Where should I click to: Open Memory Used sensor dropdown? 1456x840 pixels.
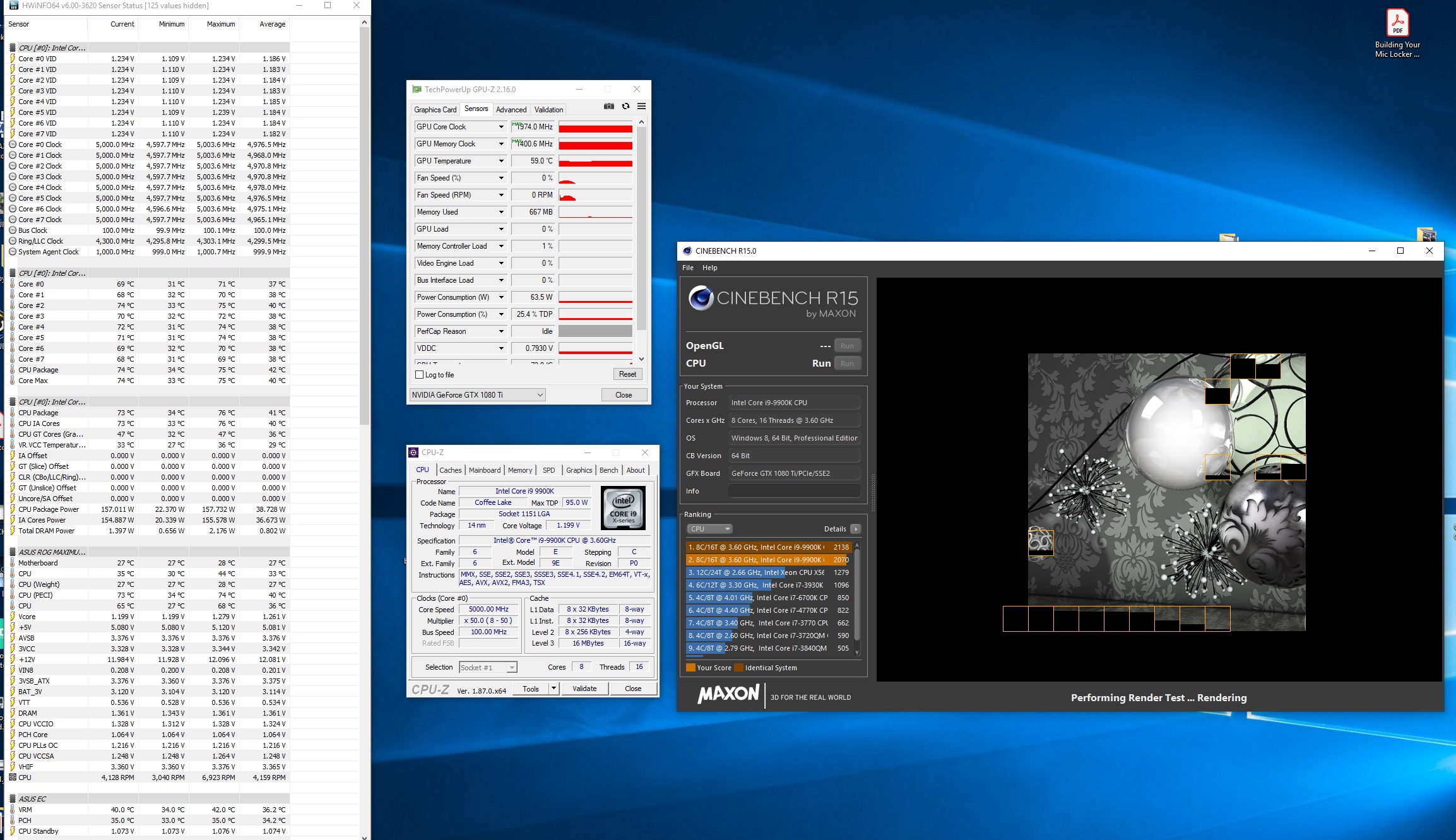click(501, 212)
